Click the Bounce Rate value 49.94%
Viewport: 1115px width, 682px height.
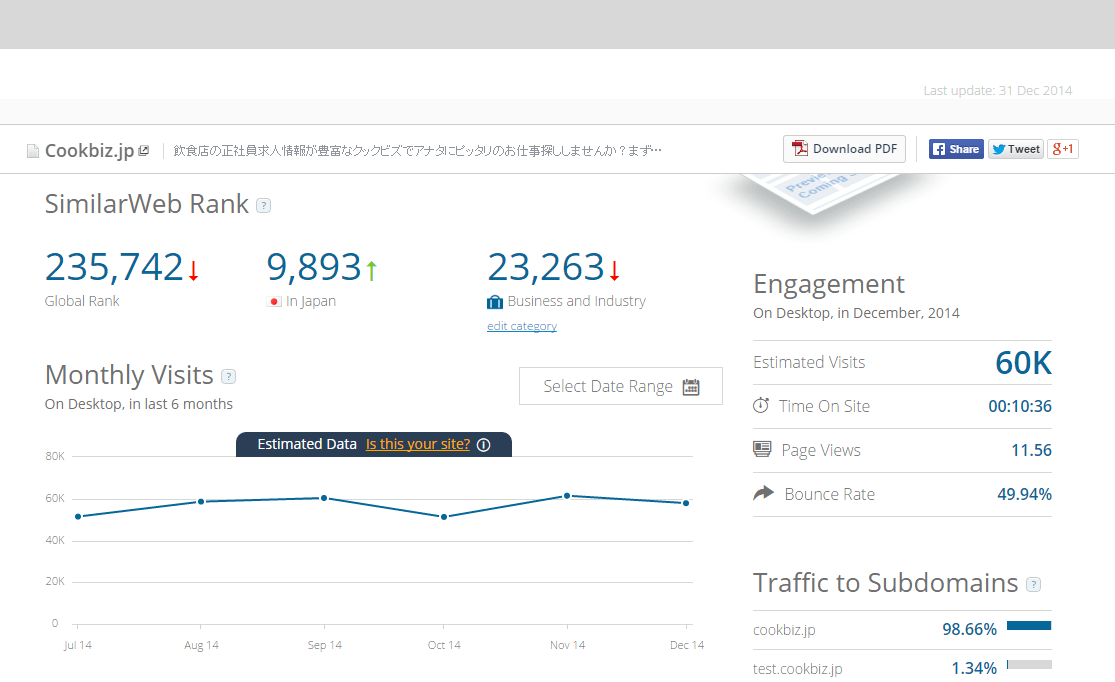tap(1025, 494)
